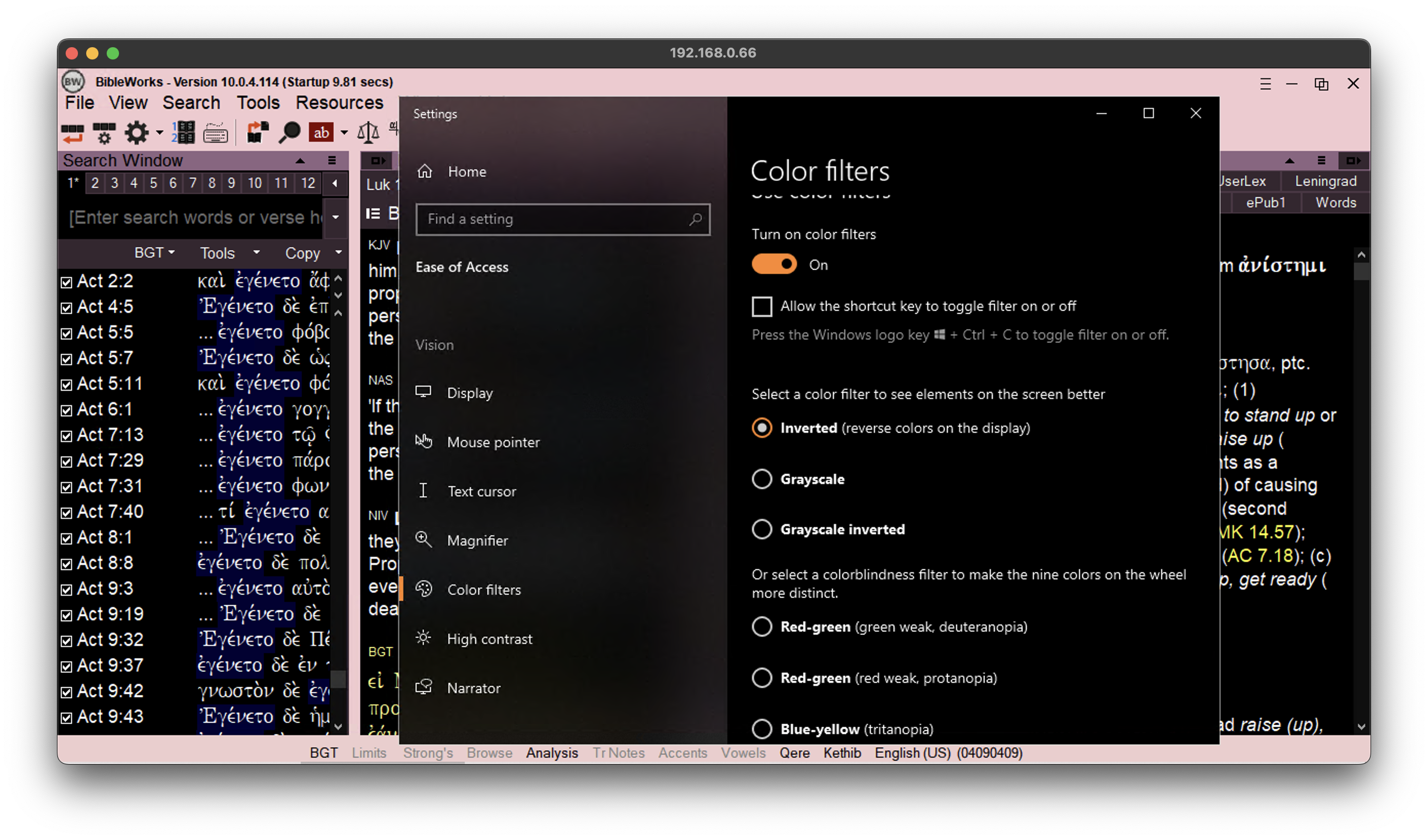Click Qere in the status bar
The width and height of the screenshot is (1428, 840).
pos(795,753)
